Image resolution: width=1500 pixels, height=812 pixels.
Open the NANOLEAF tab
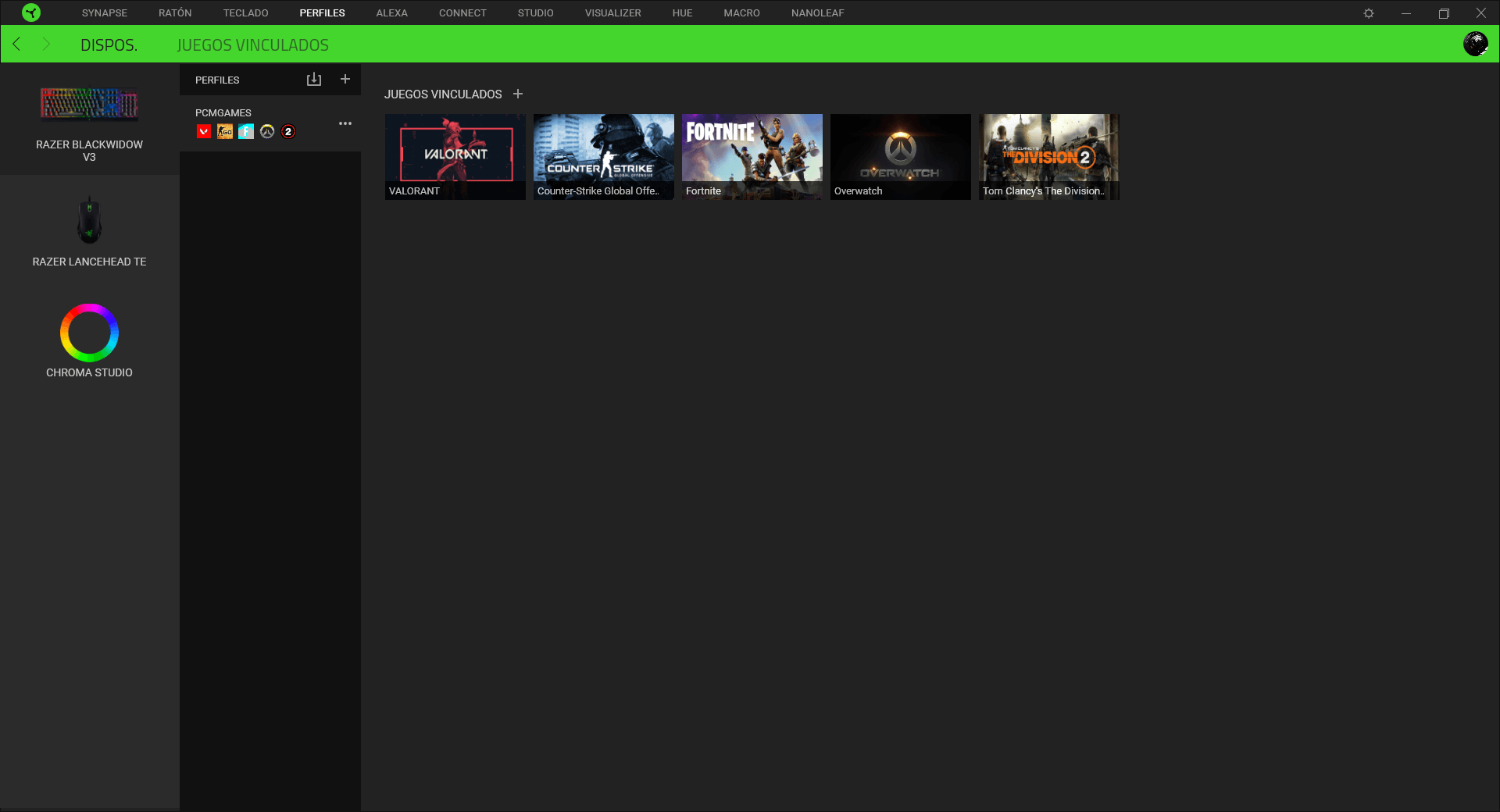tap(817, 13)
